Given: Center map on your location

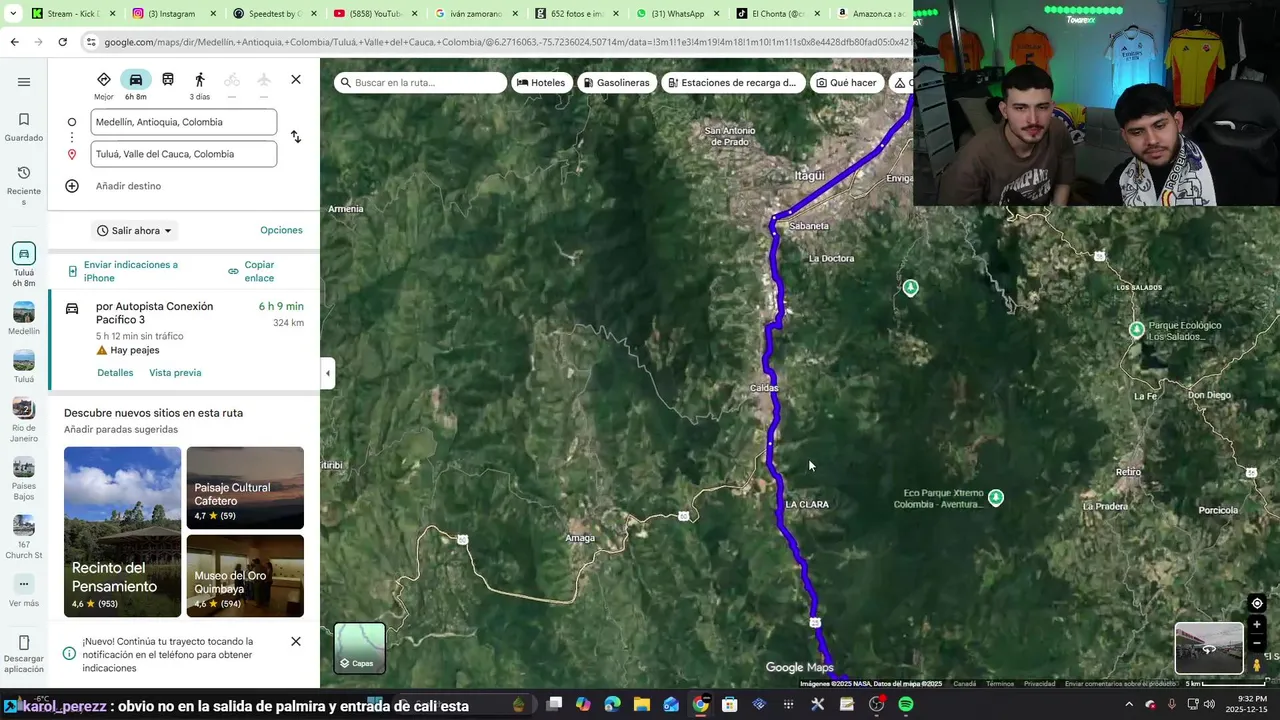Looking at the screenshot, I should [x=1257, y=603].
